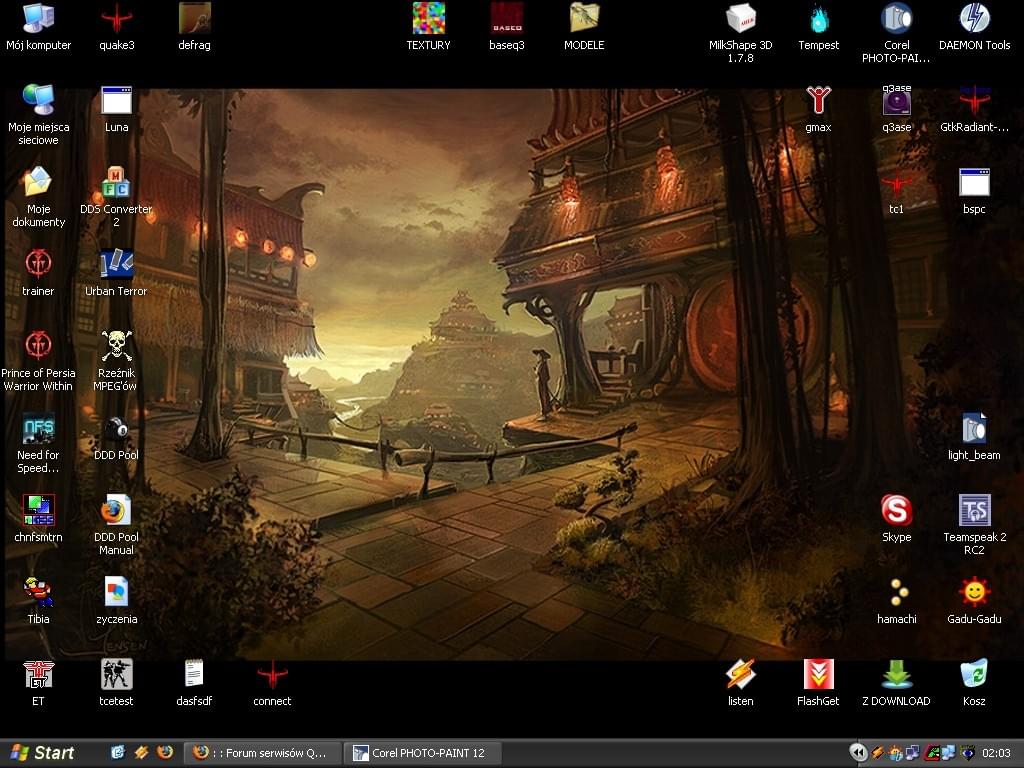Open Teamspeak 2 RC2 shortcut
The image size is (1024, 768).
pos(974,511)
